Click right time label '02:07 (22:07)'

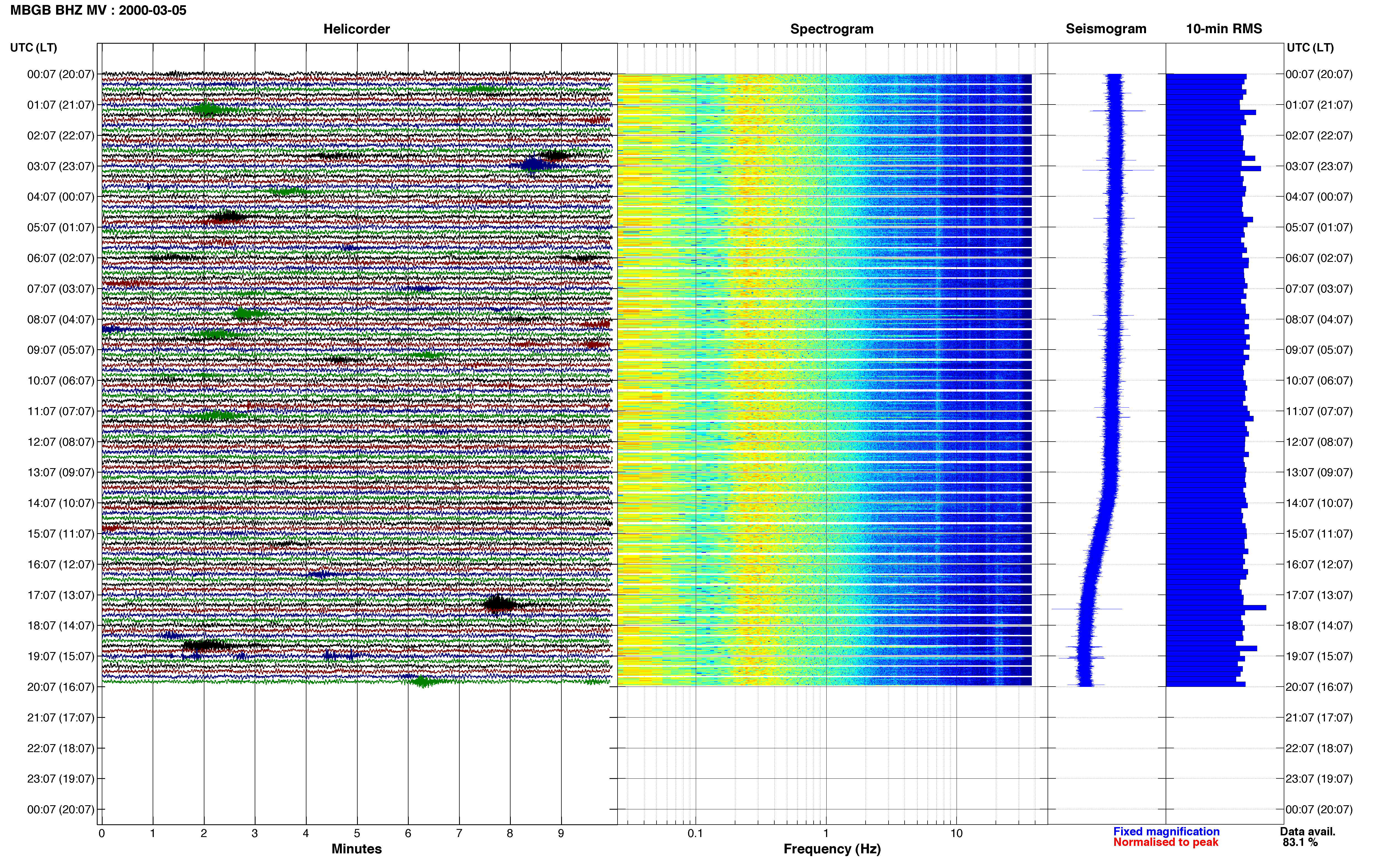pos(1319,135)
